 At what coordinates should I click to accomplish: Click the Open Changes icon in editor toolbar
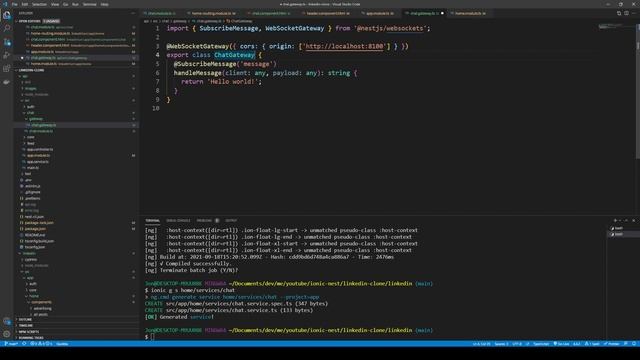click(x=619, y=13)
